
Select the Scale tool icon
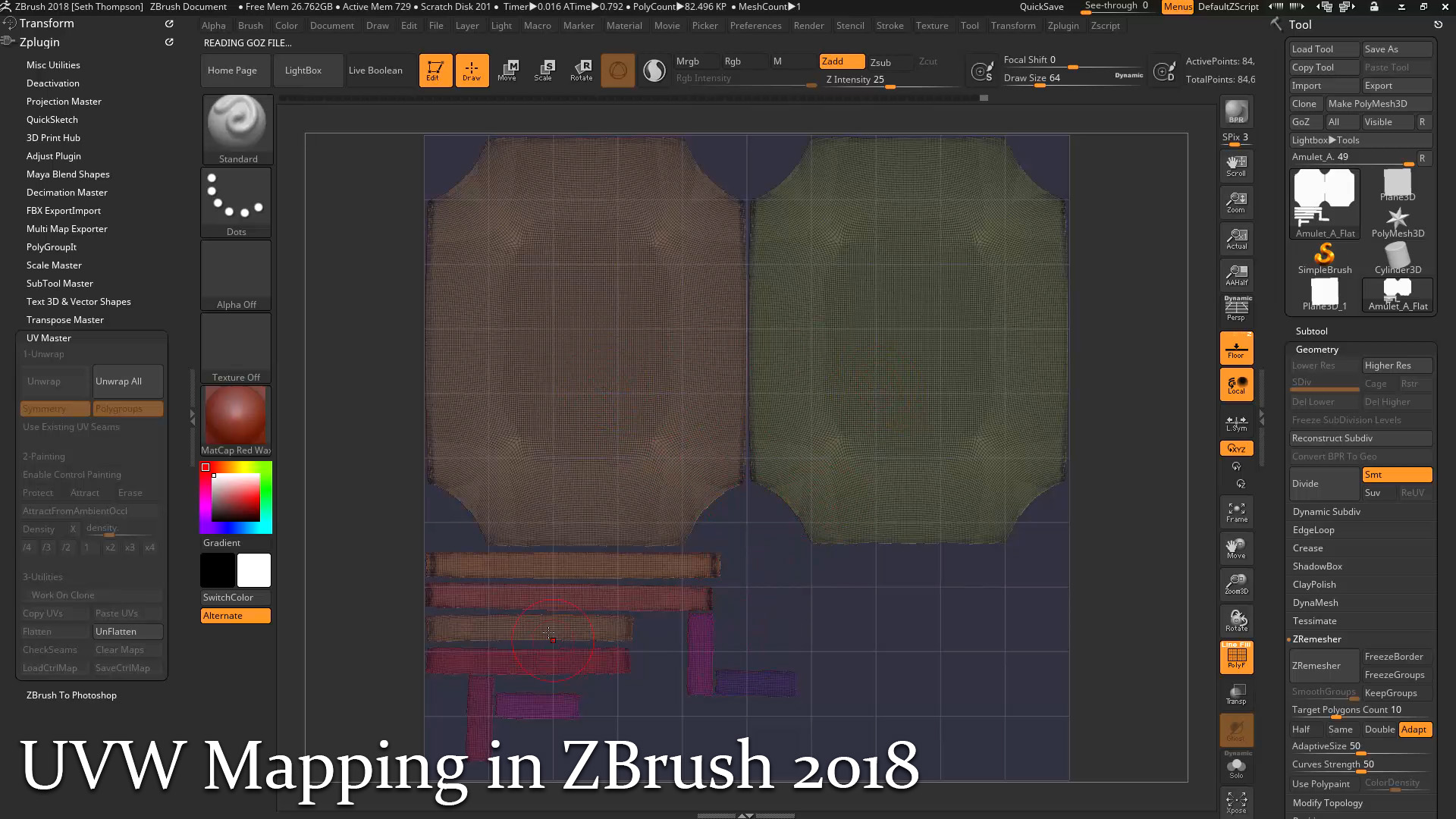544,71
